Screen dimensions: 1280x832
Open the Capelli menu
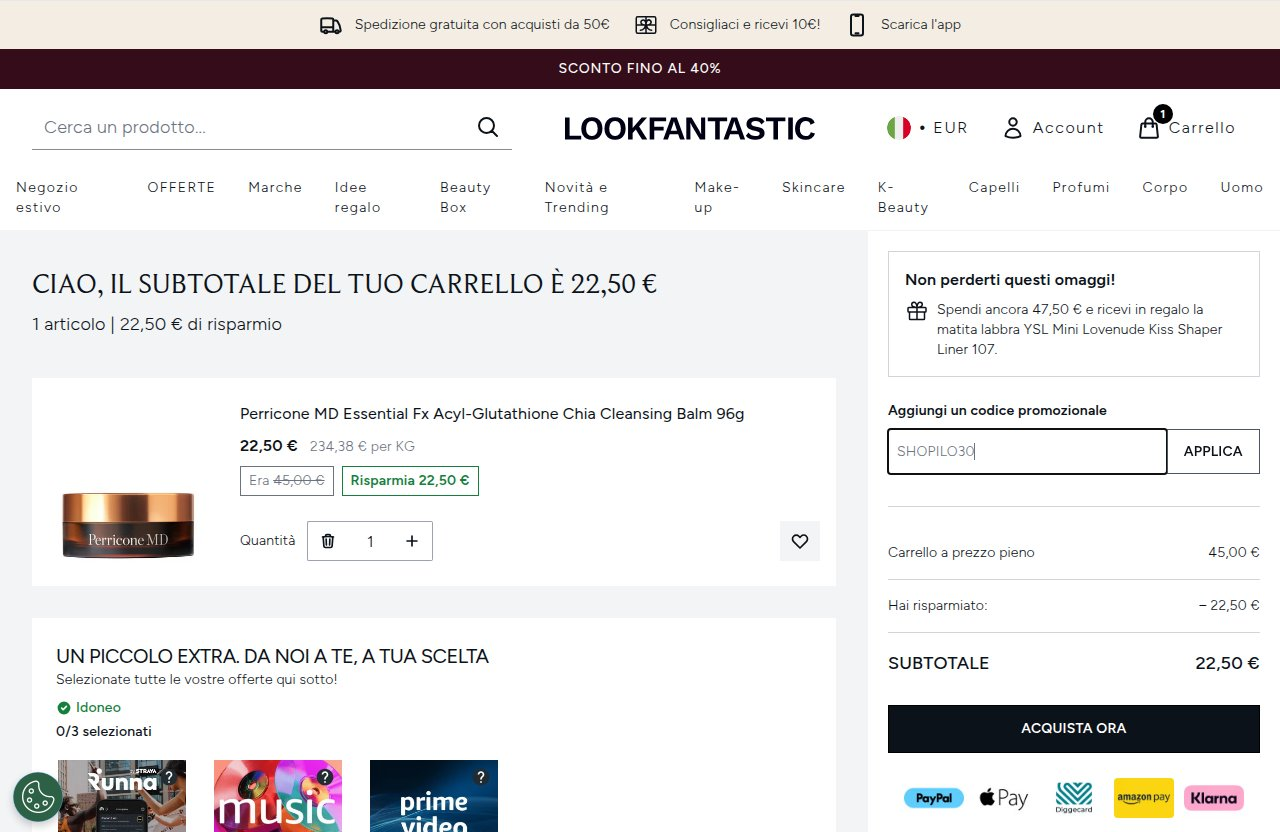pyautogui.click(x=994, y=187)
